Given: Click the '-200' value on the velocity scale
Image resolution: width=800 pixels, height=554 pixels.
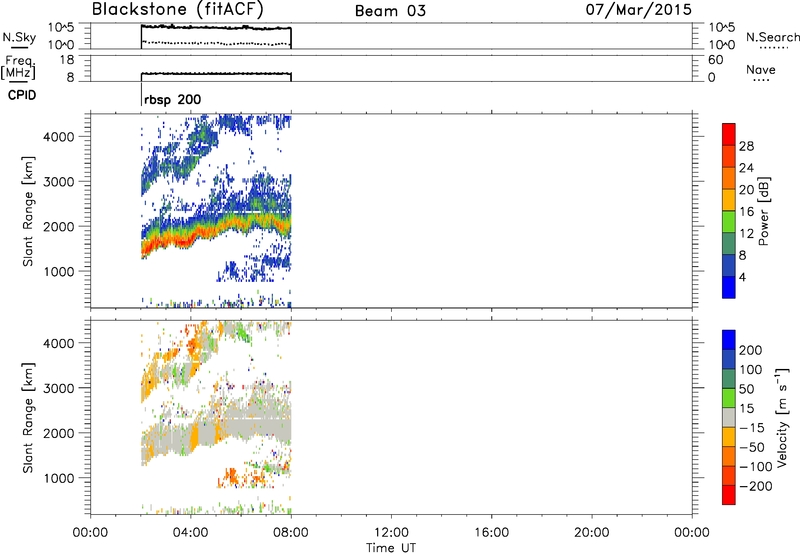Looking at the screenshot, I should pyautogui.click(x=754, y=486).
